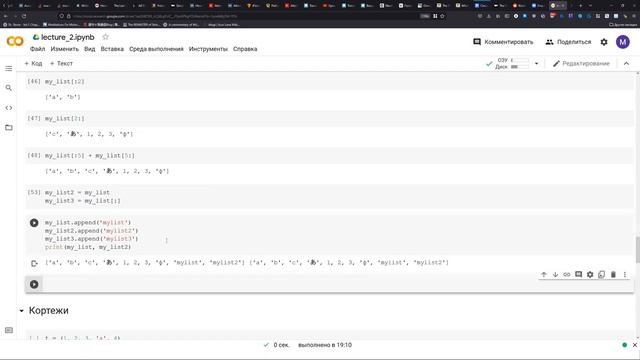Screen dimensions: 640x360
Task: Open the search and replace panel
Action: click(x=9, y=88)
